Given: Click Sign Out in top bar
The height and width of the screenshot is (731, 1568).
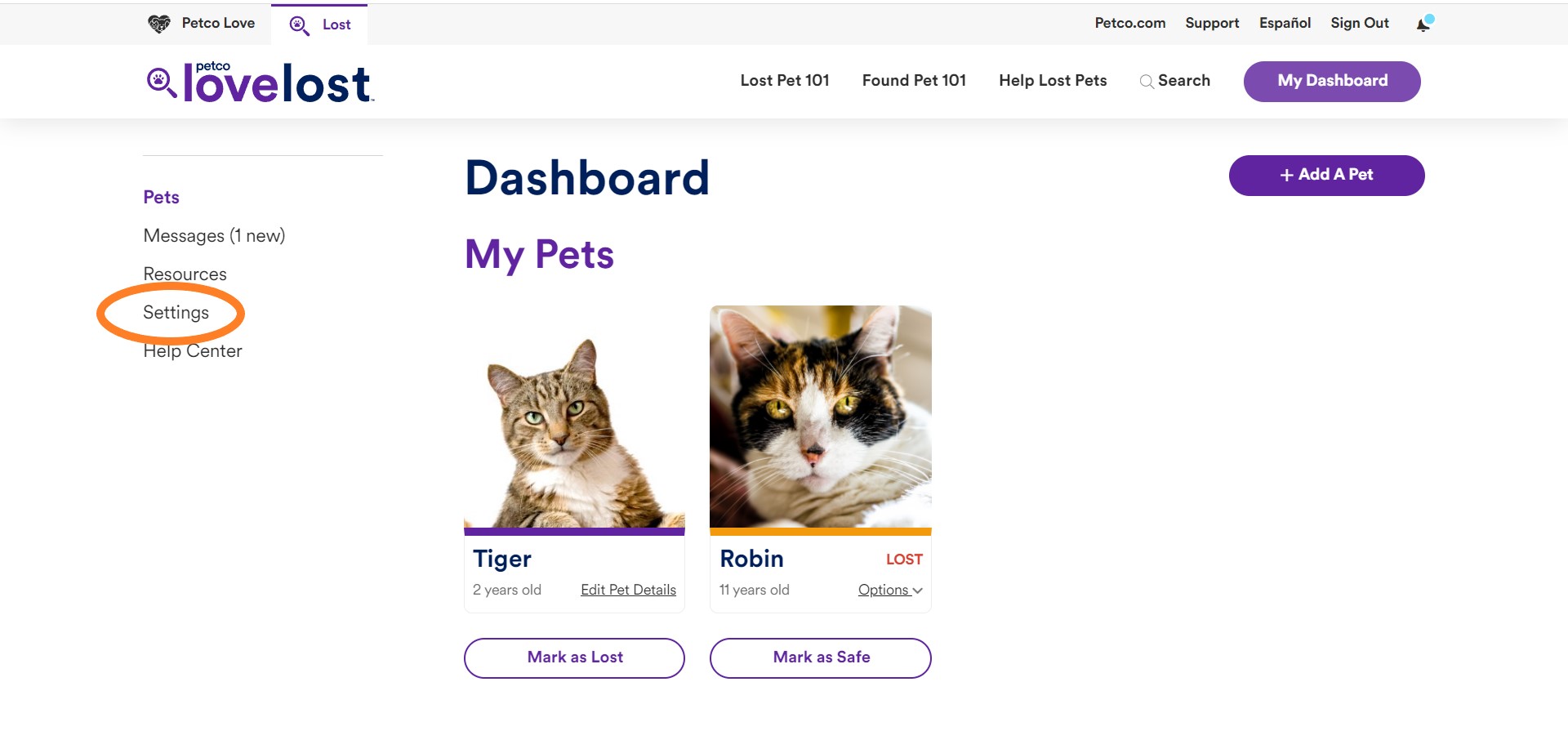Looking at the screenshot, I should [x=1359, y=23].
